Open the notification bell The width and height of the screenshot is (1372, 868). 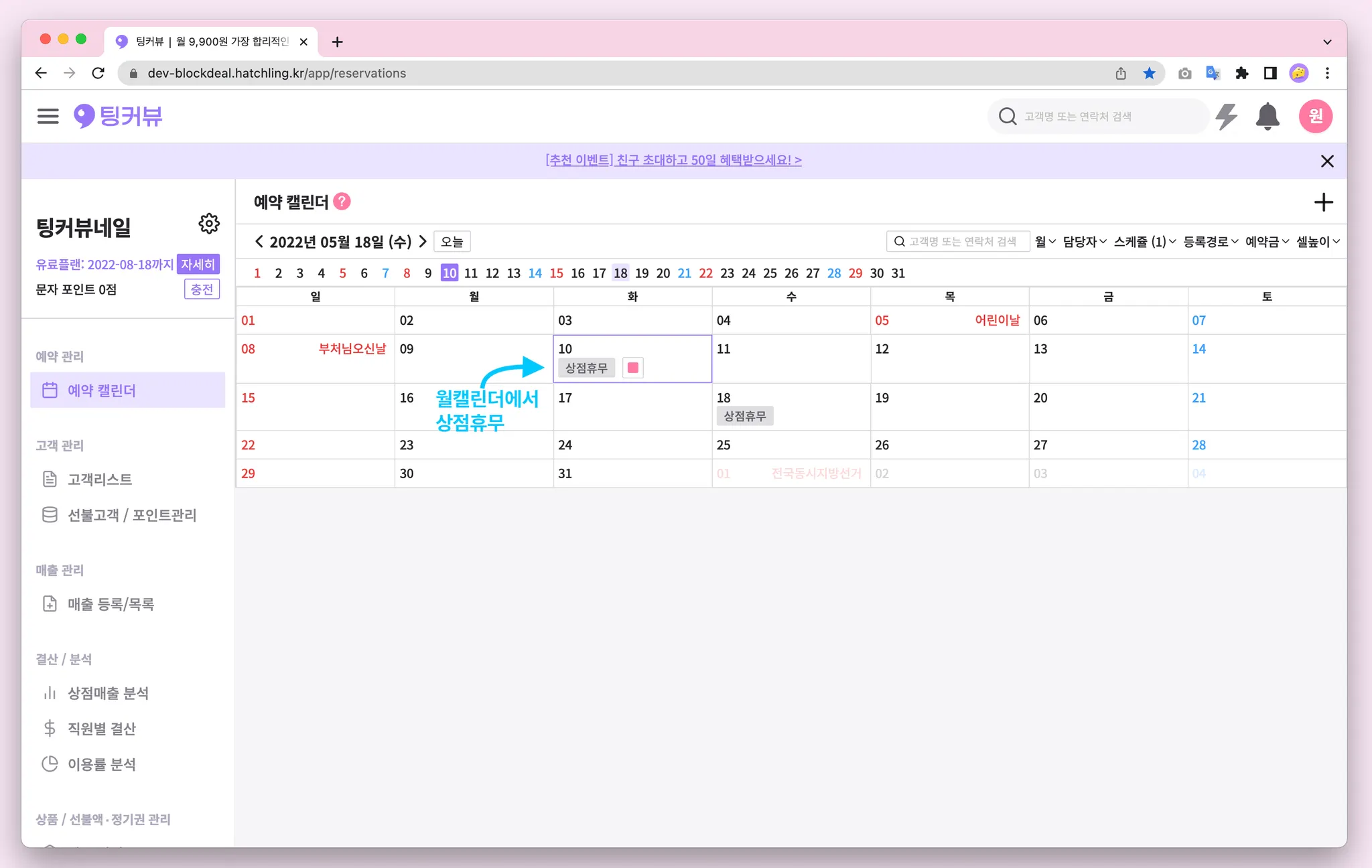1267,117
